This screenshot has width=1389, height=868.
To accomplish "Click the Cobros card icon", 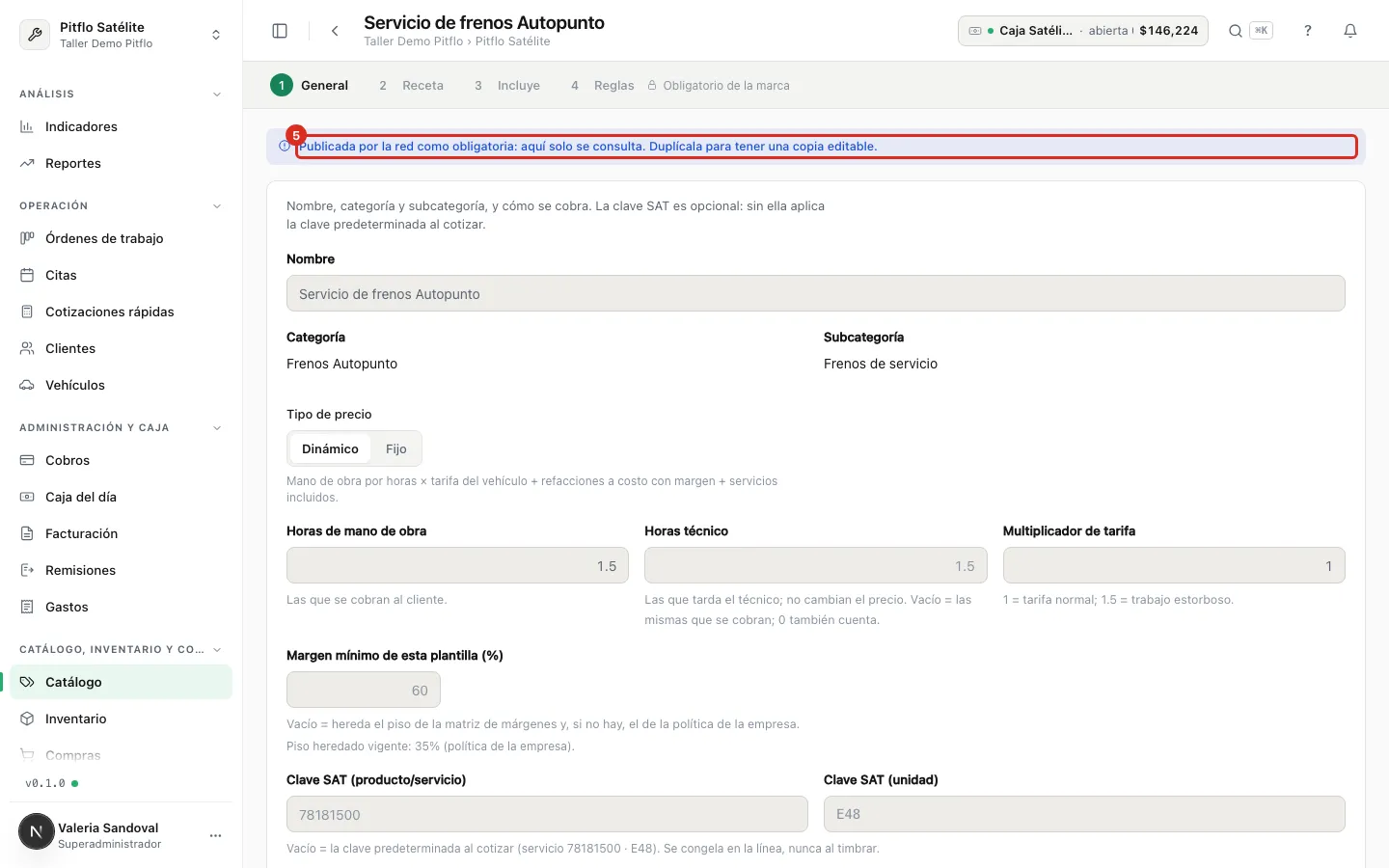I will 27,460.
